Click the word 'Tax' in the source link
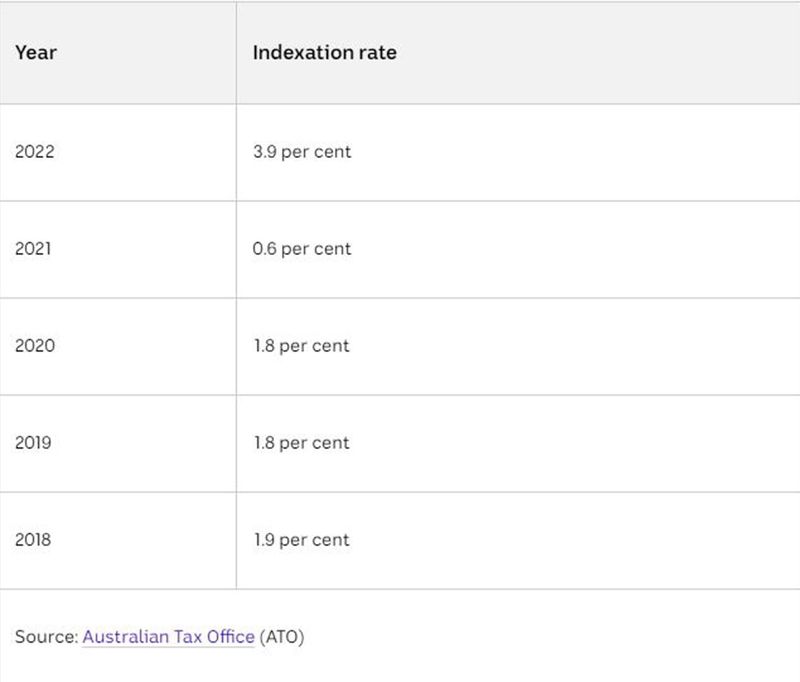Screen dimensions: 800x682 click(x=188, y=637)
